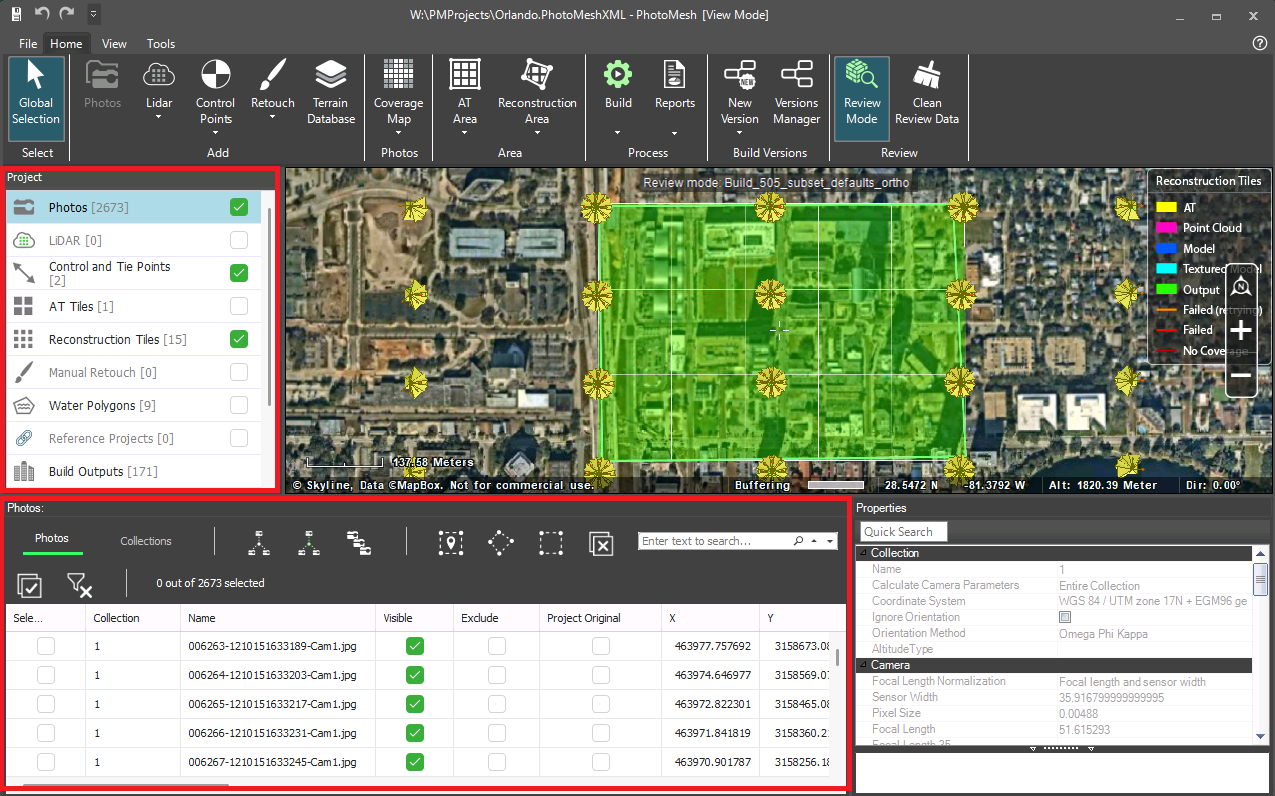Click the clear filter funnel icon

pyautogui.click(x=79, y=585)
